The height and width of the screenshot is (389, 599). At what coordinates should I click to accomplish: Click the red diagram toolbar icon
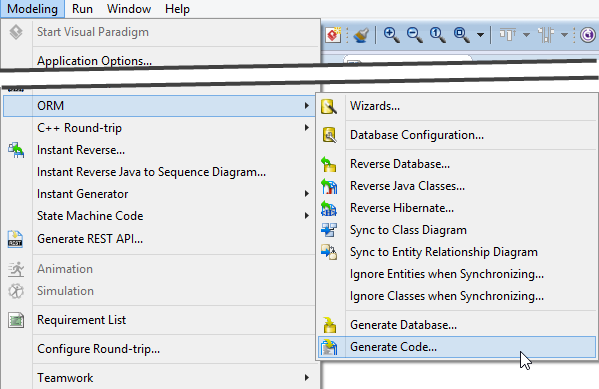333,35
